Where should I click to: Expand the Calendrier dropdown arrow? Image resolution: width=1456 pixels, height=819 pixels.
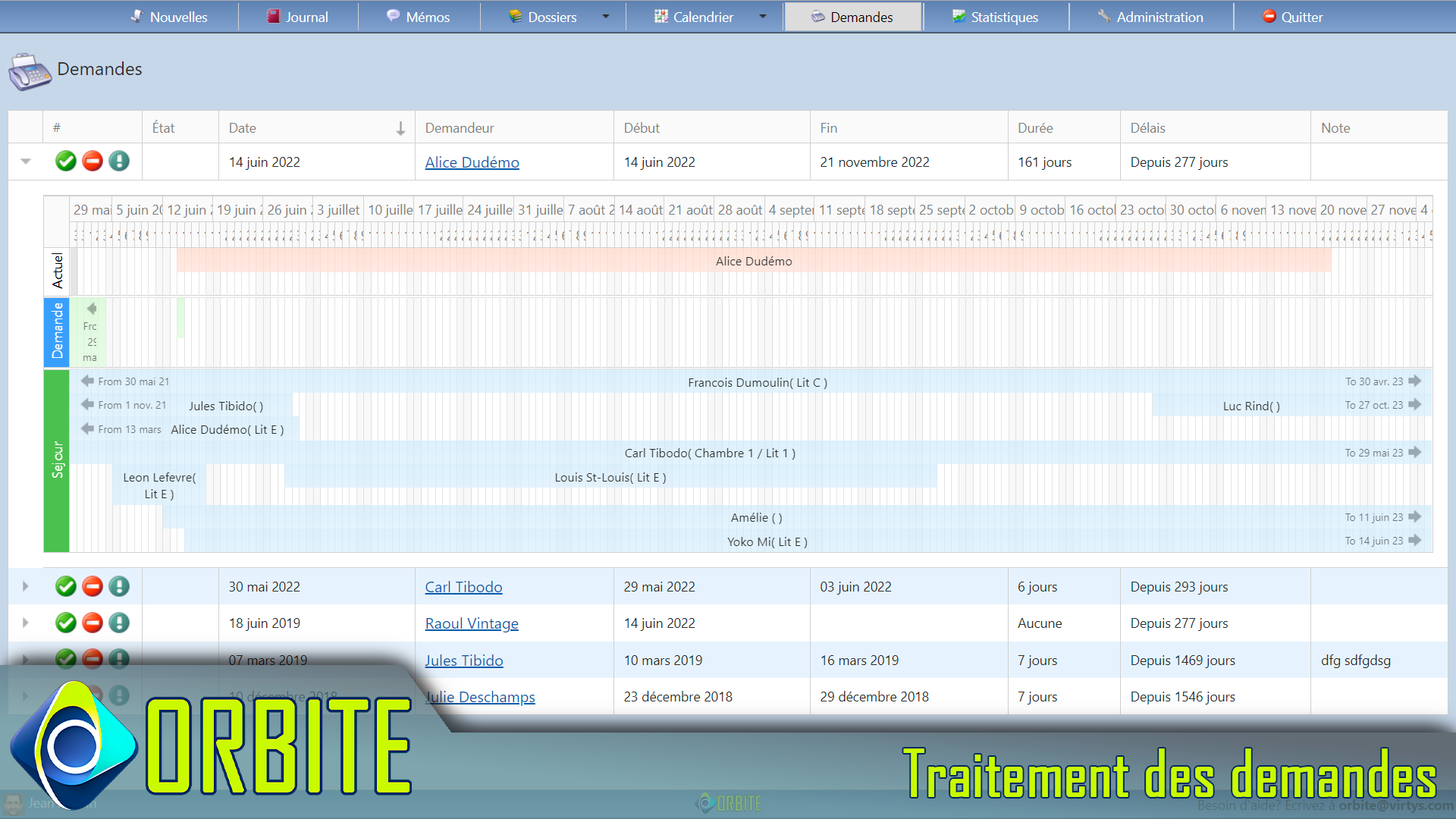[x=762, y=17]
